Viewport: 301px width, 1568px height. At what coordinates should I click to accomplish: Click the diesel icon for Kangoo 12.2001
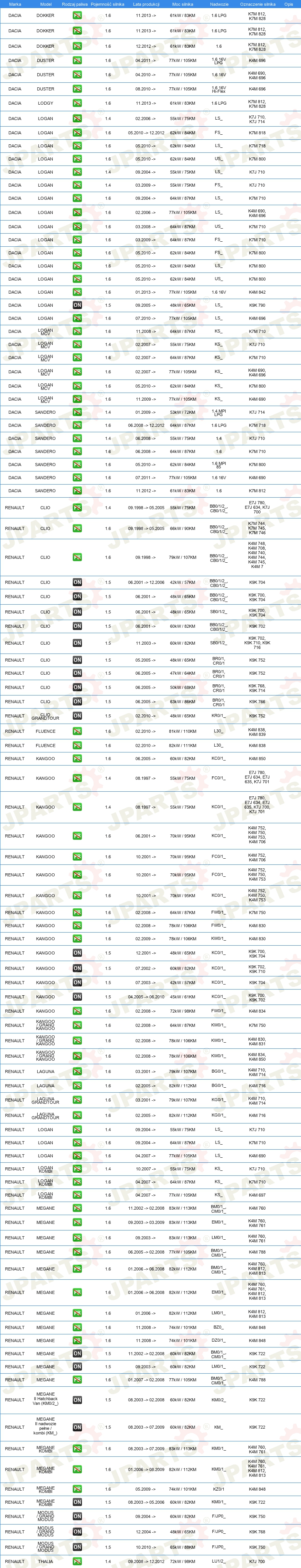pos(77,953)
